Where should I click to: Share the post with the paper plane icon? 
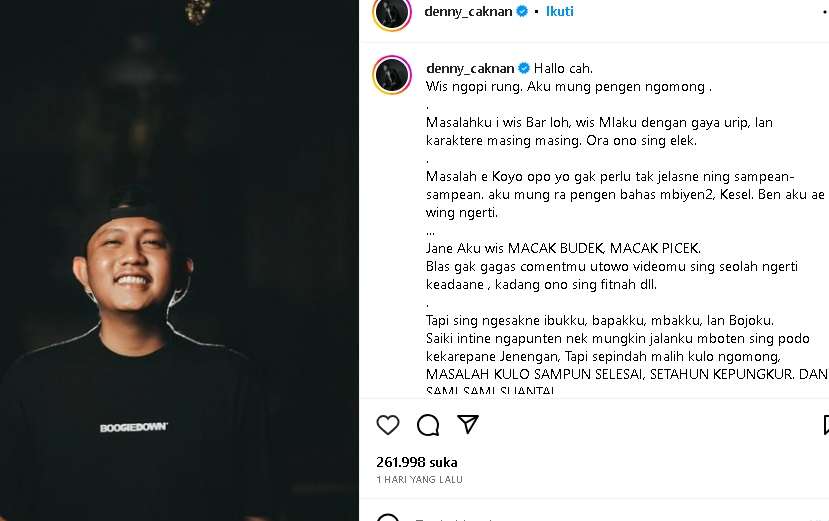pos(468,424)
